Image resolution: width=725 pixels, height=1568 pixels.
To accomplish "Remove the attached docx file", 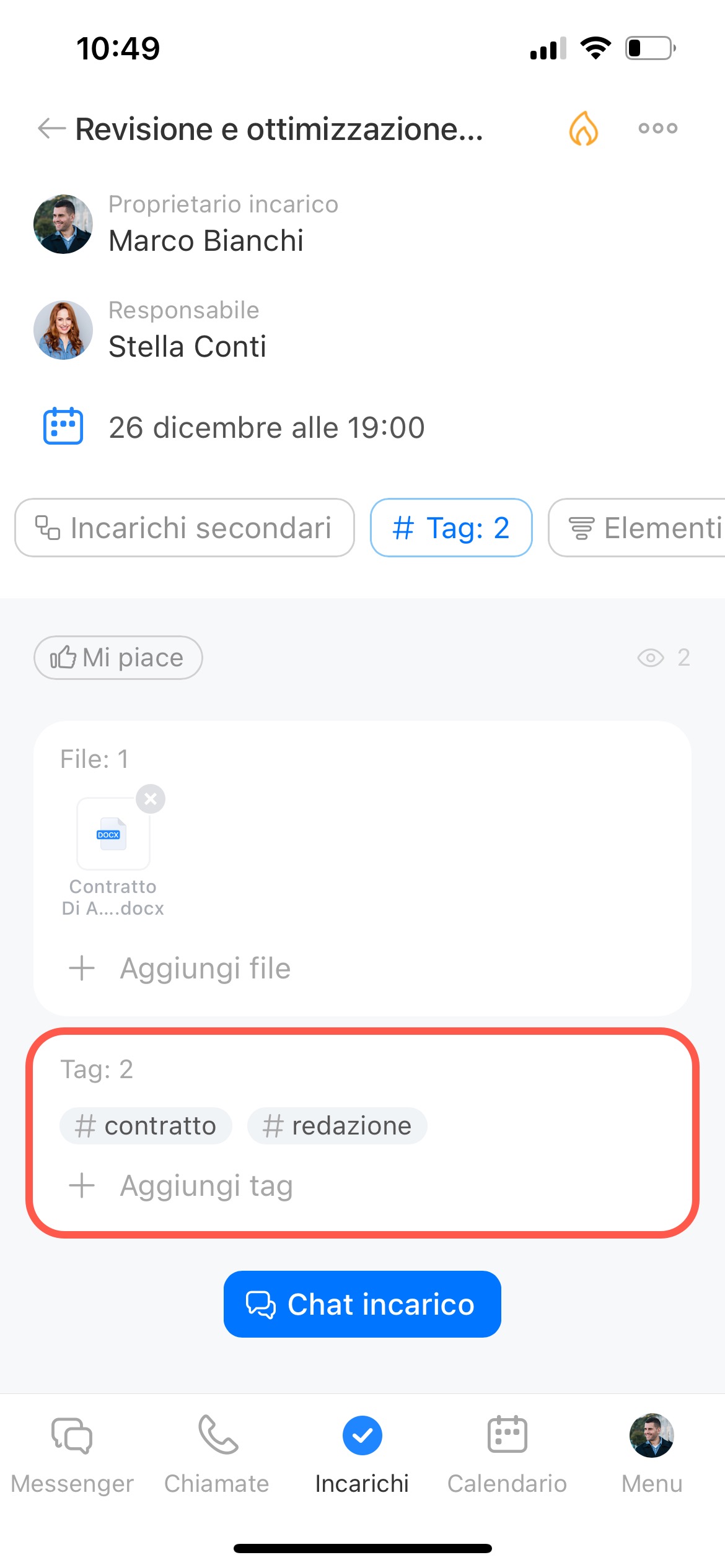I will click(151, 799).
